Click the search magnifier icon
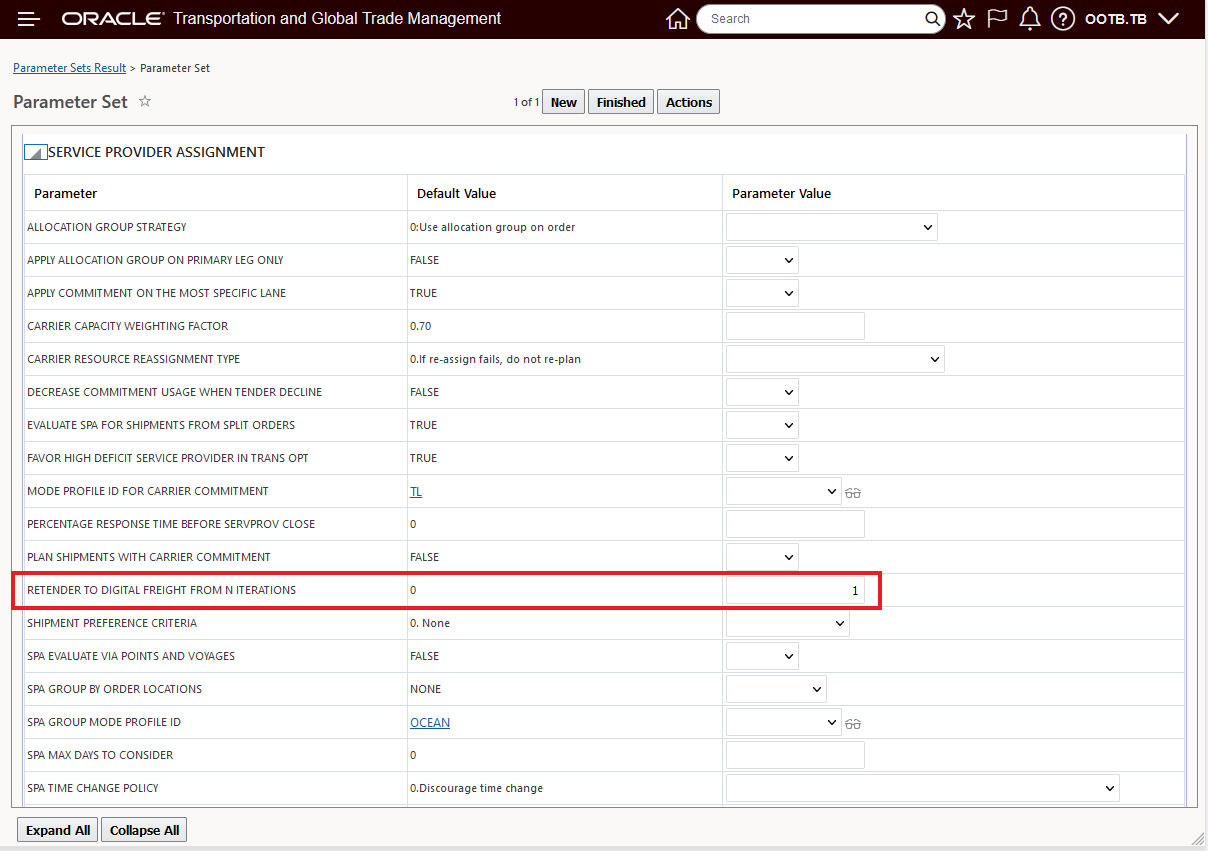Viewport: 1208px width, 851px height. pyautogui.click(x=932, y=19)
